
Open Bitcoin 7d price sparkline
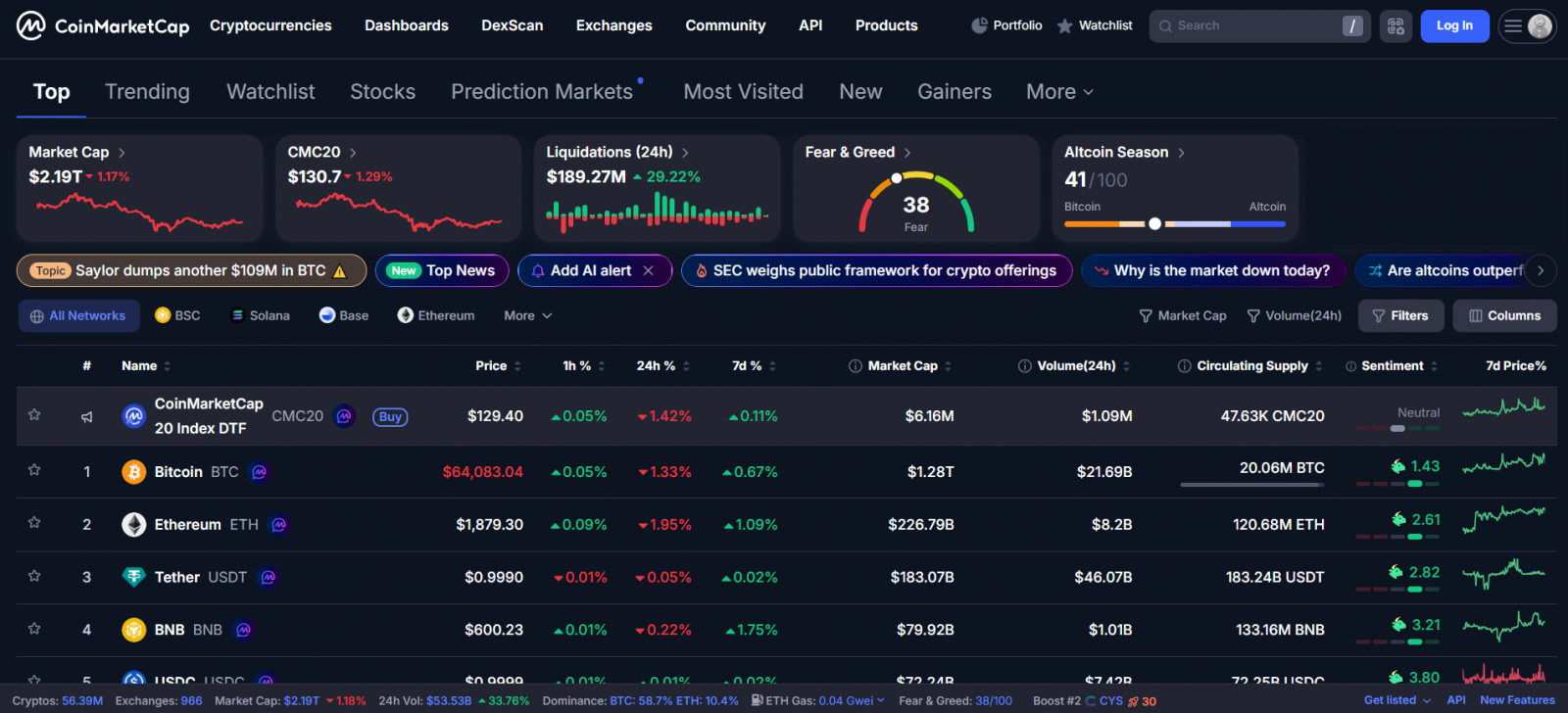tap(1504, 462)
